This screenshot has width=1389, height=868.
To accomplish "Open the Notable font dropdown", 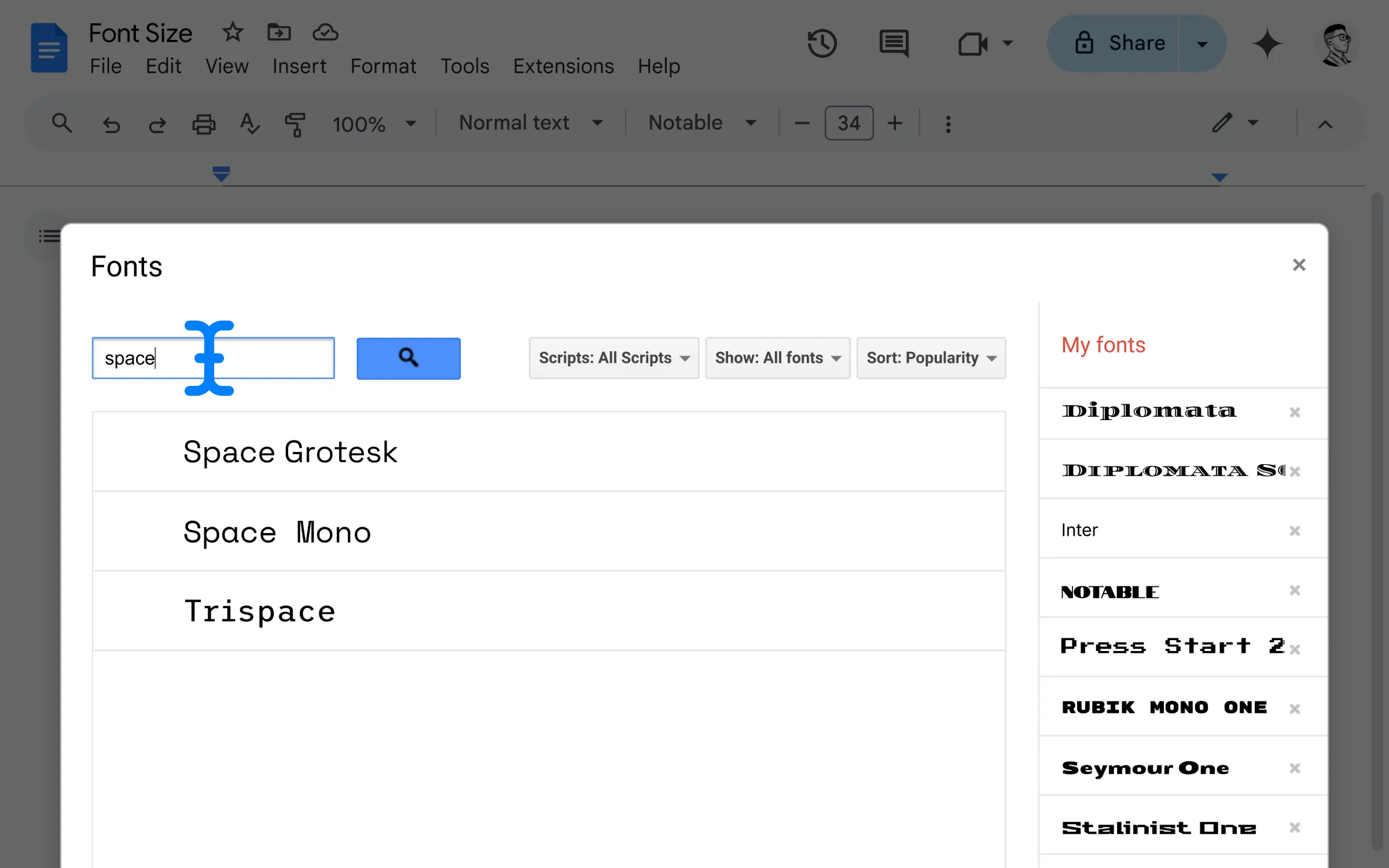I will point(702,123).
